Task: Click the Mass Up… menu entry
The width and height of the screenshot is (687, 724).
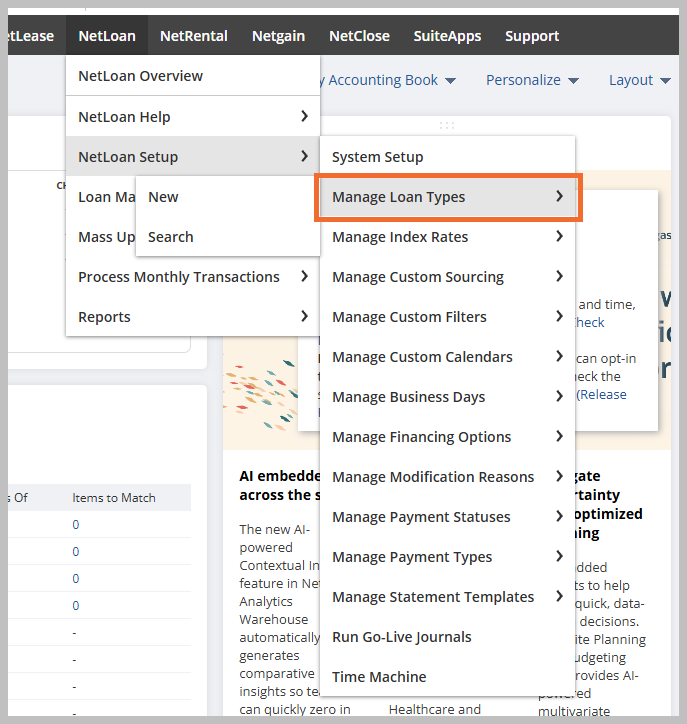Action: (x=101, y=236)
